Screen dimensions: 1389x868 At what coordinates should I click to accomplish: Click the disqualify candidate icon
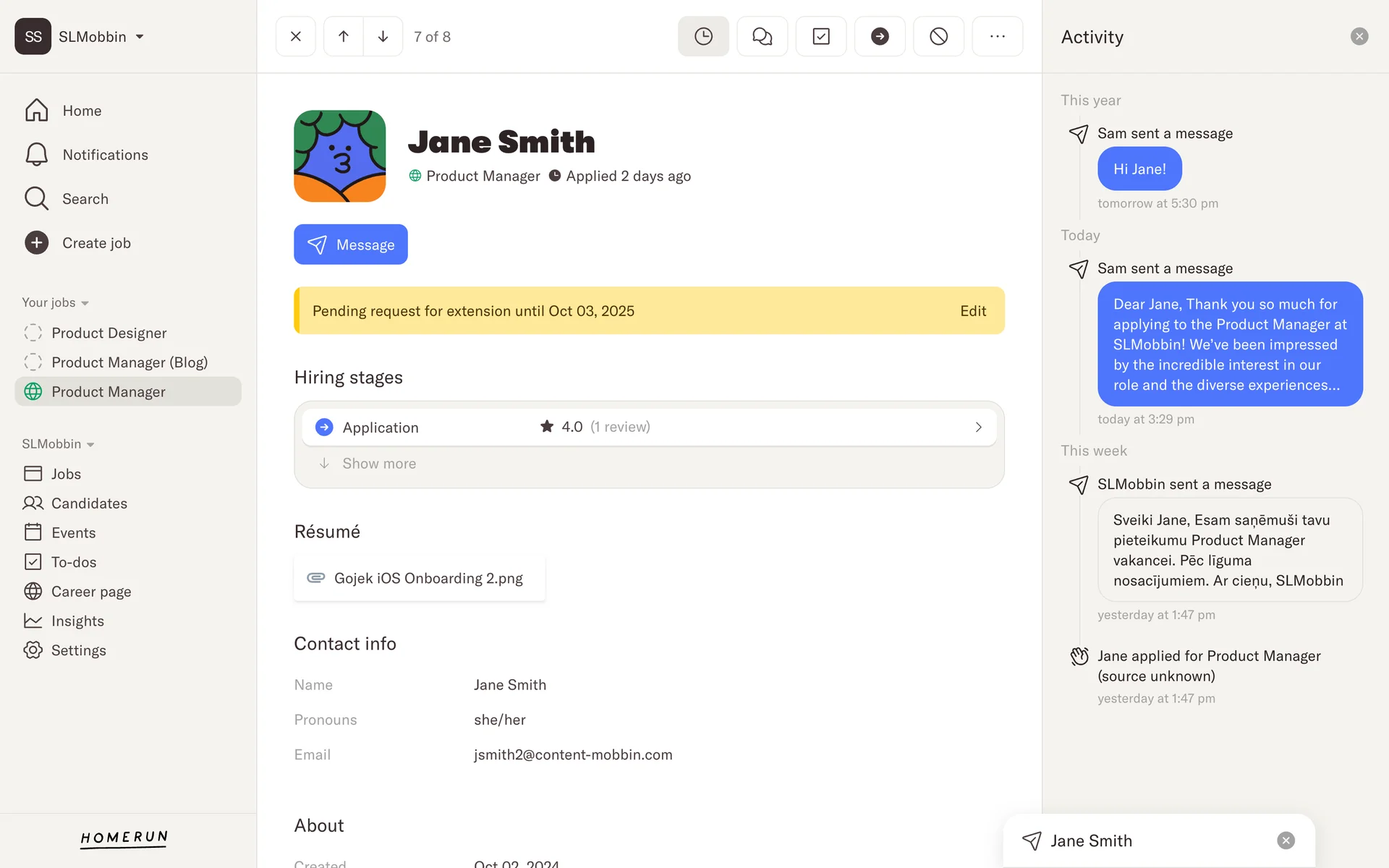click(938, 36)
